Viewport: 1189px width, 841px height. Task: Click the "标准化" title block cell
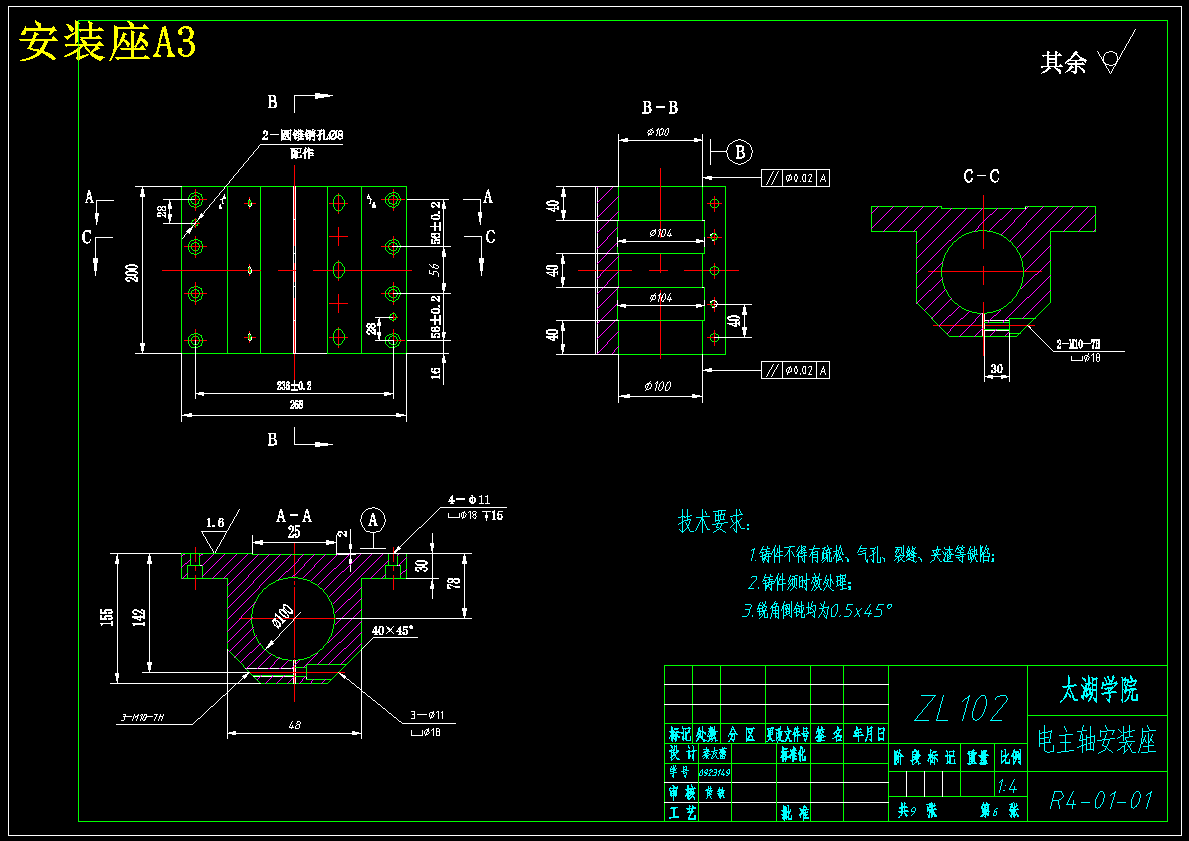coord(793,755)
